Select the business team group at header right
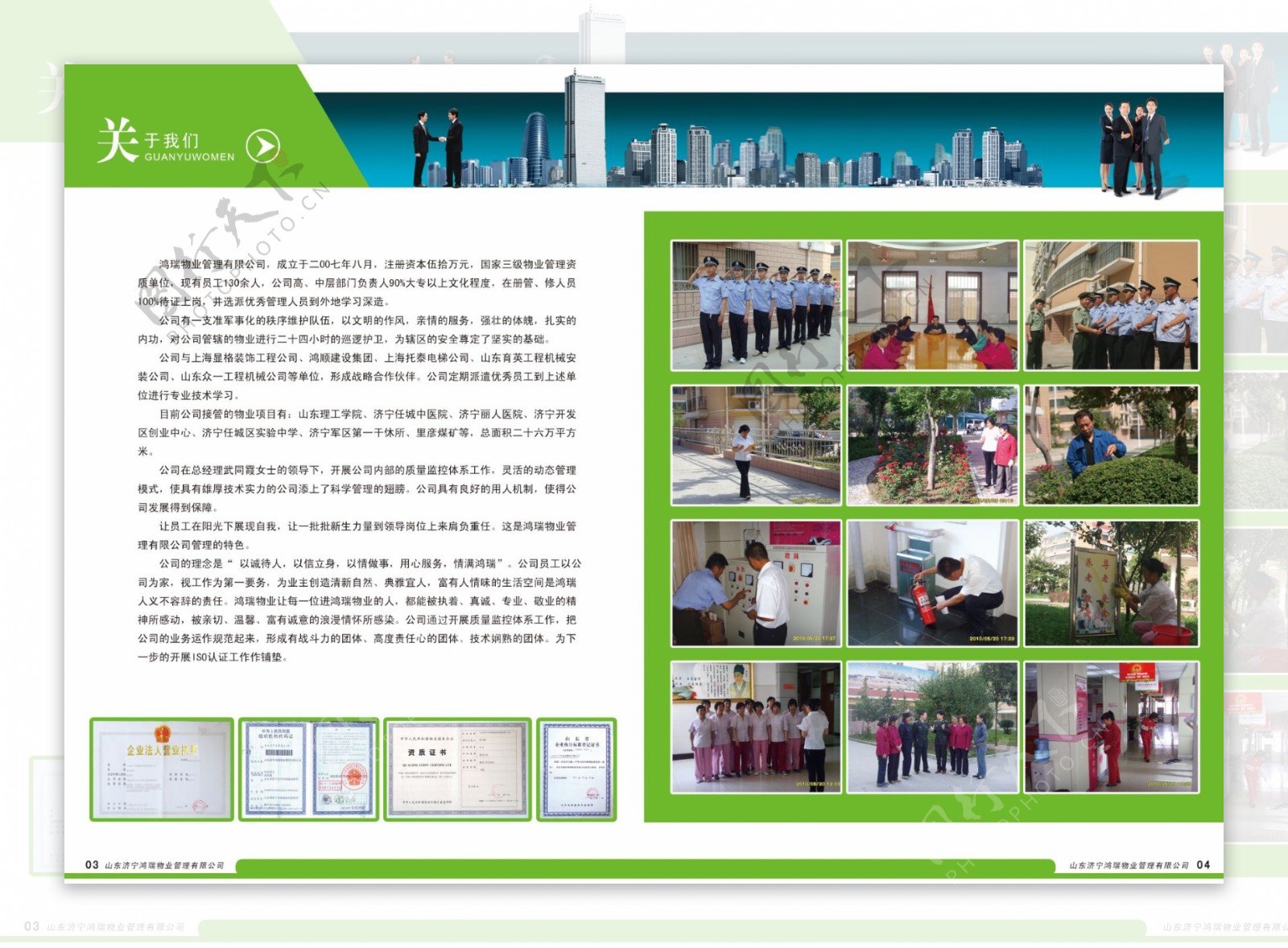 pos(1135,148)
